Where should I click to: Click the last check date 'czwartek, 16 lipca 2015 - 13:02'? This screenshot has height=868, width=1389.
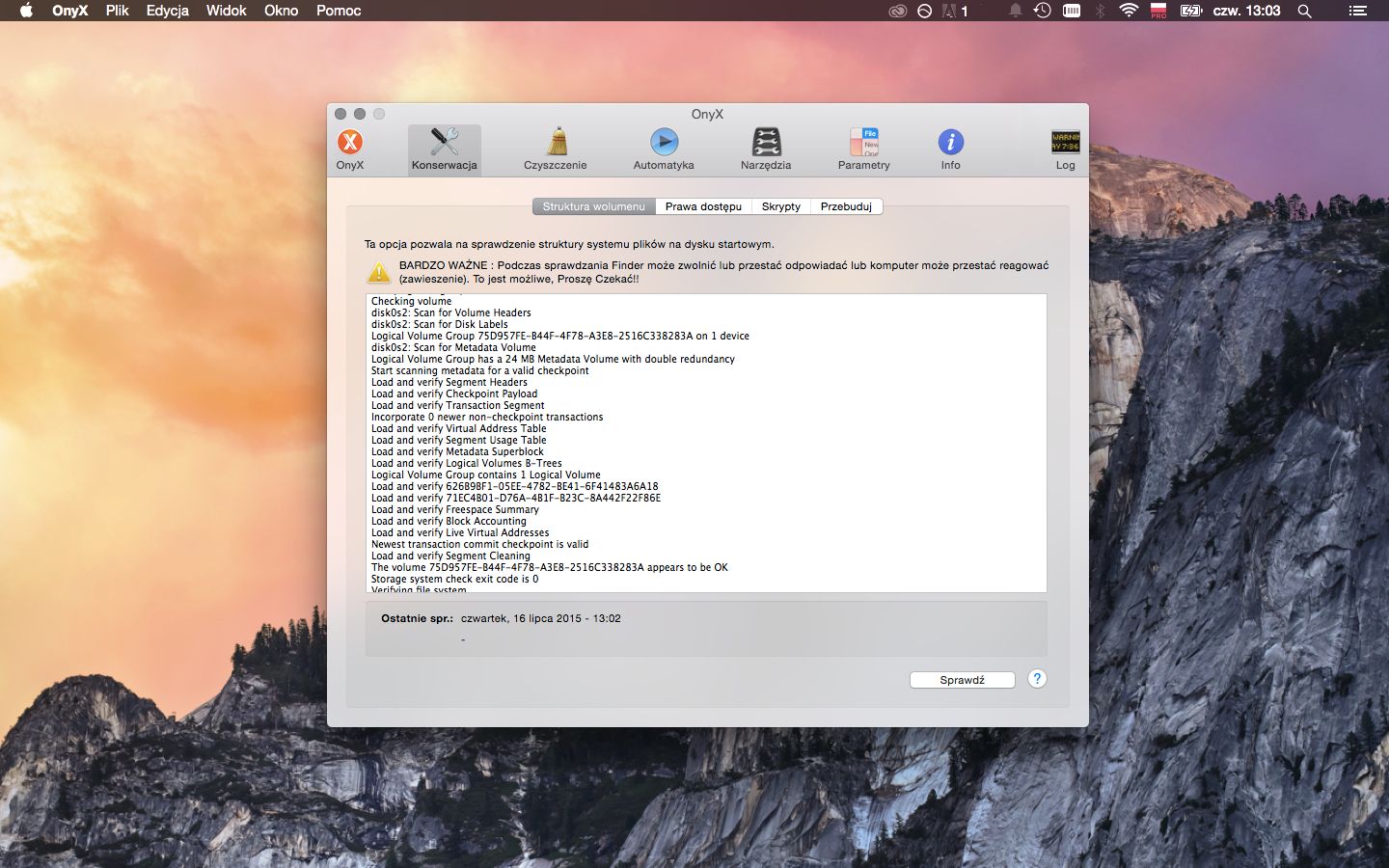[x=540, y=618]
